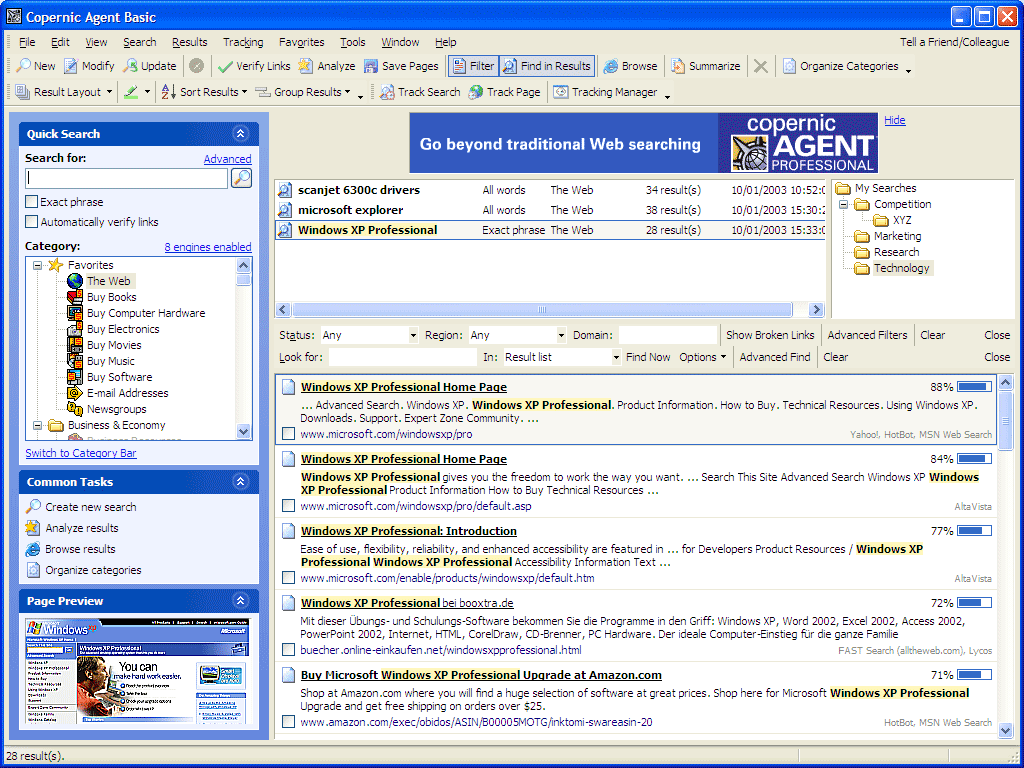Screen dimensions: 1024x768
Task: Collapse the Favorites tree node
Action: [x=38, y=265]
